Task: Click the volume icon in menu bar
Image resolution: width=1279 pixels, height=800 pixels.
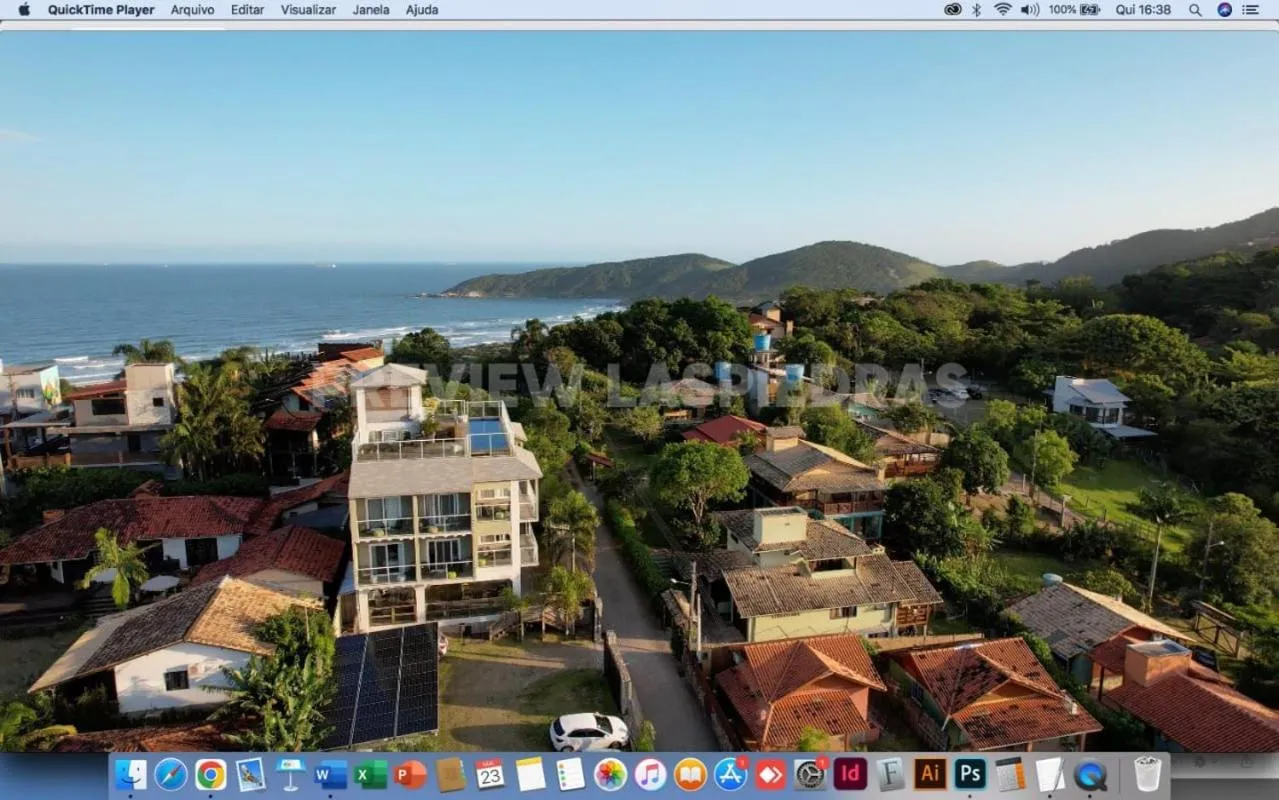Action: pyautogui.click(x=1029, y=10)
